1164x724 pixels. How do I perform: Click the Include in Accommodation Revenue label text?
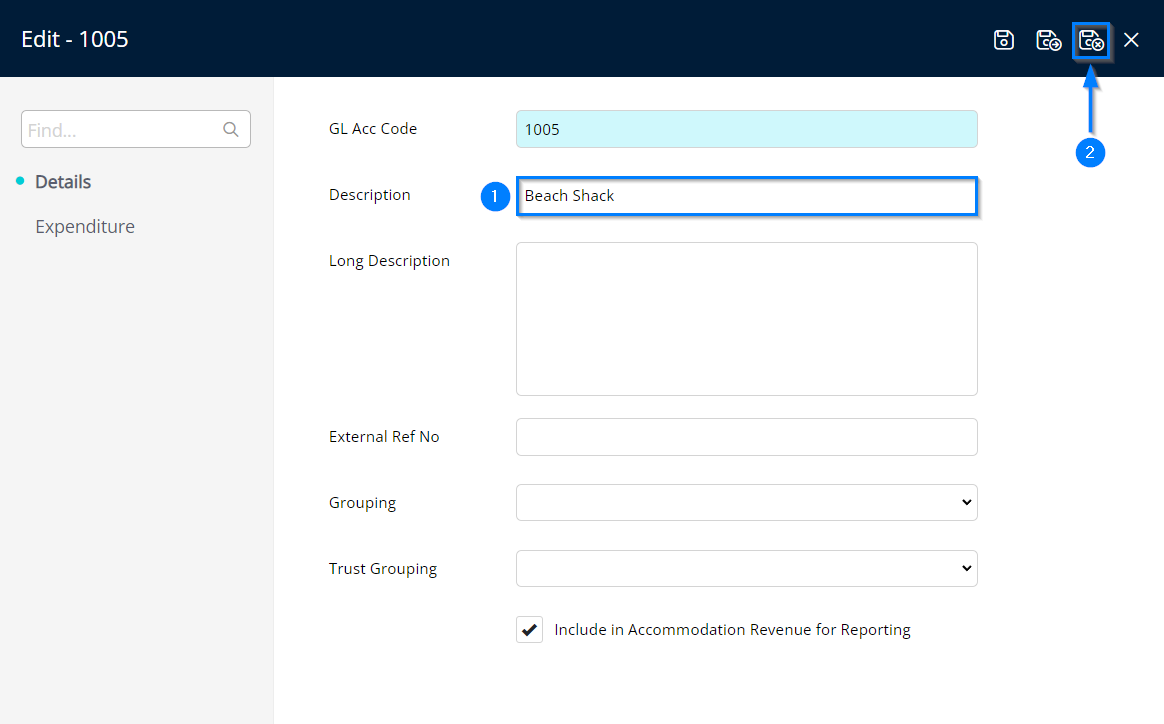point(732,630)
